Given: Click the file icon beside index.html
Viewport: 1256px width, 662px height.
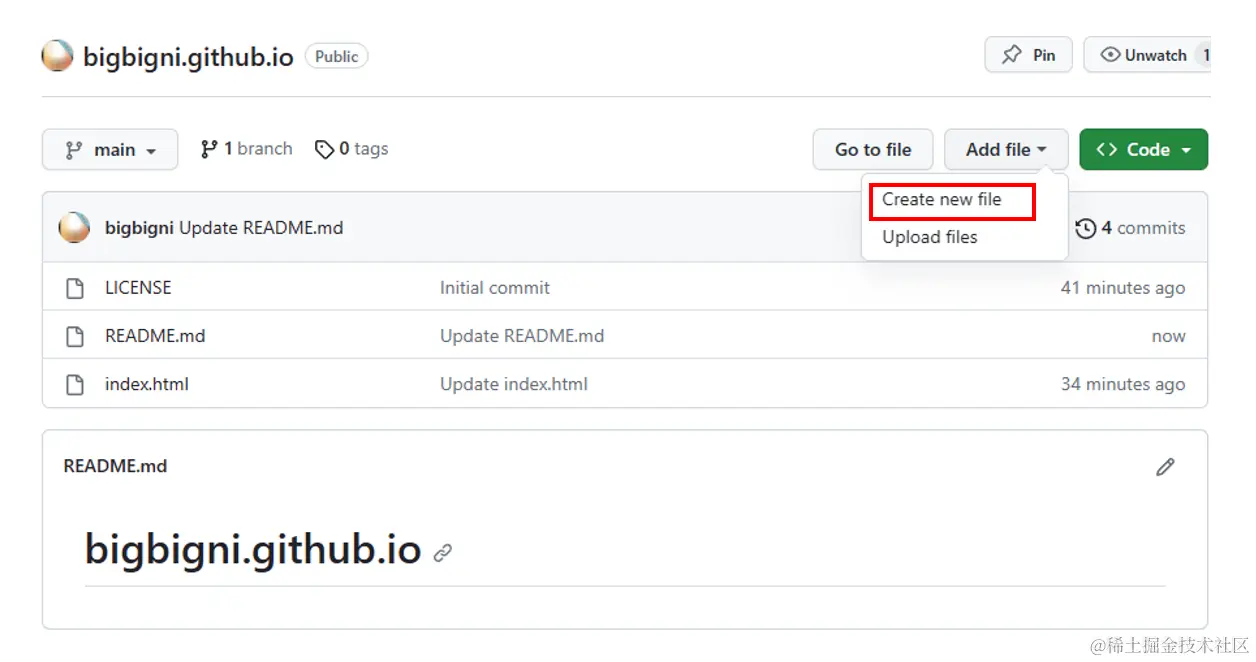Looking at the screenshot, I should pos(75,384).
